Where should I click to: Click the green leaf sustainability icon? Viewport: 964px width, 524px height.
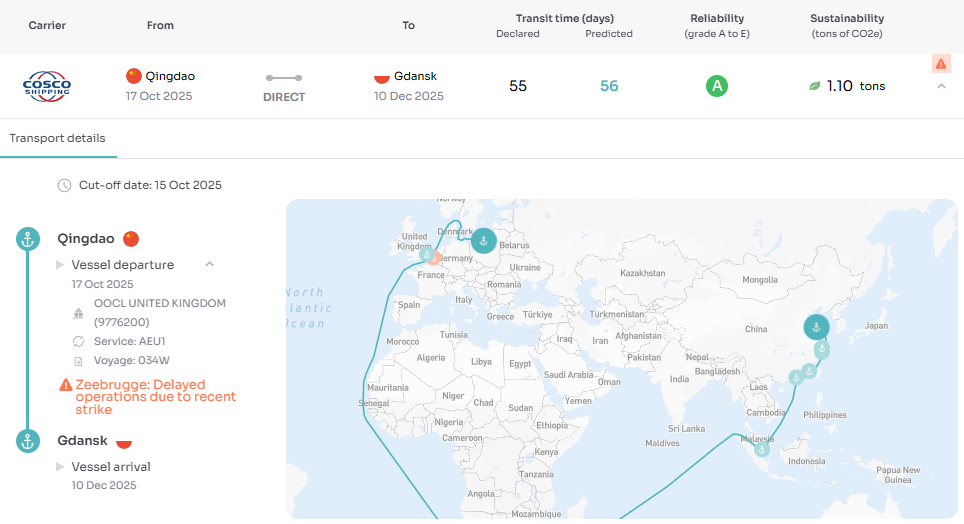click(x=815, y=87)
